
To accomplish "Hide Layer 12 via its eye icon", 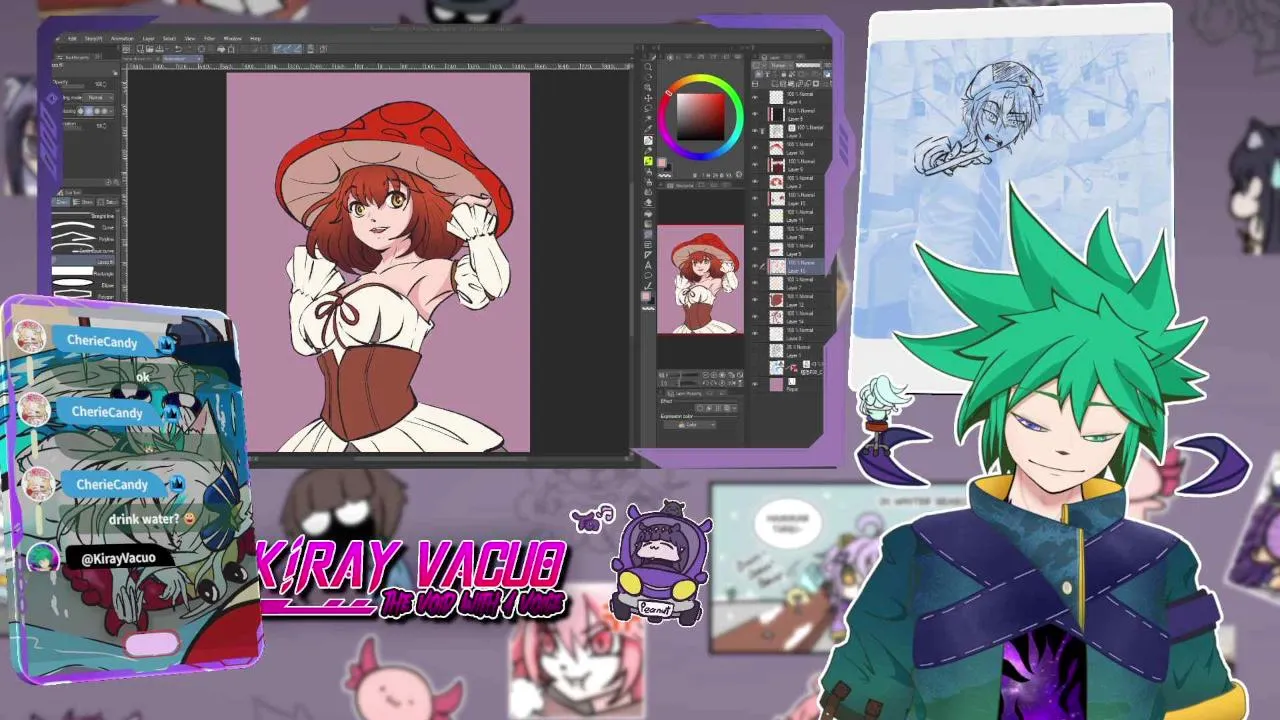I will pyautogui.click(x=755, y=299).
